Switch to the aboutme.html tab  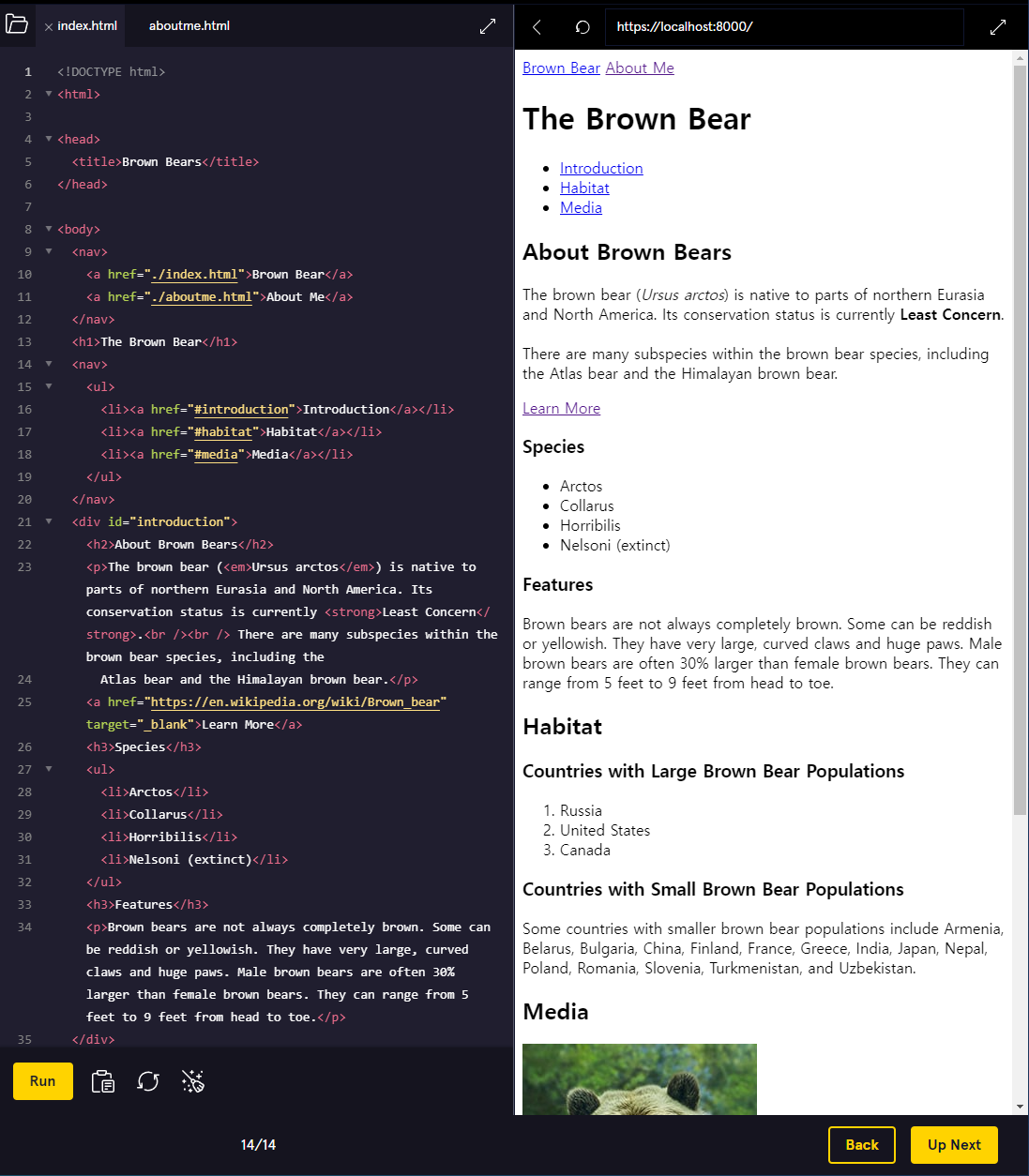[x=189, y=25]
